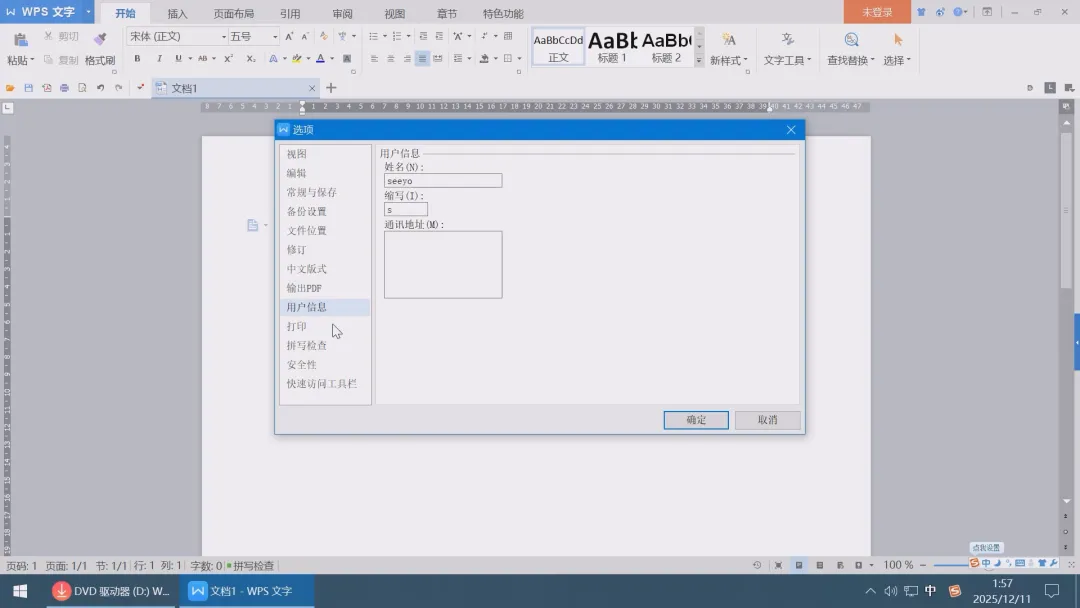Image resolution: width=1080 pixels, height=608 pixels.
Task: Click the font color A swatch
Action: point(320,59)
